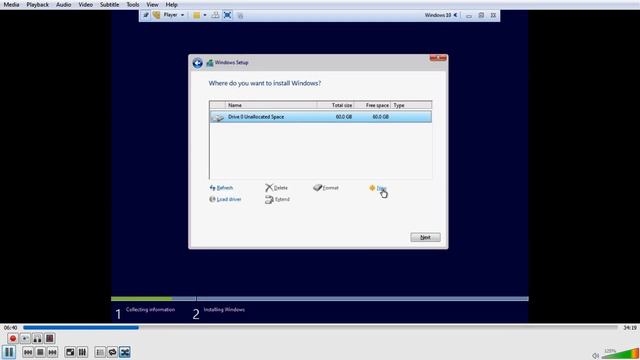Open the Media menu

pos(11,4)
